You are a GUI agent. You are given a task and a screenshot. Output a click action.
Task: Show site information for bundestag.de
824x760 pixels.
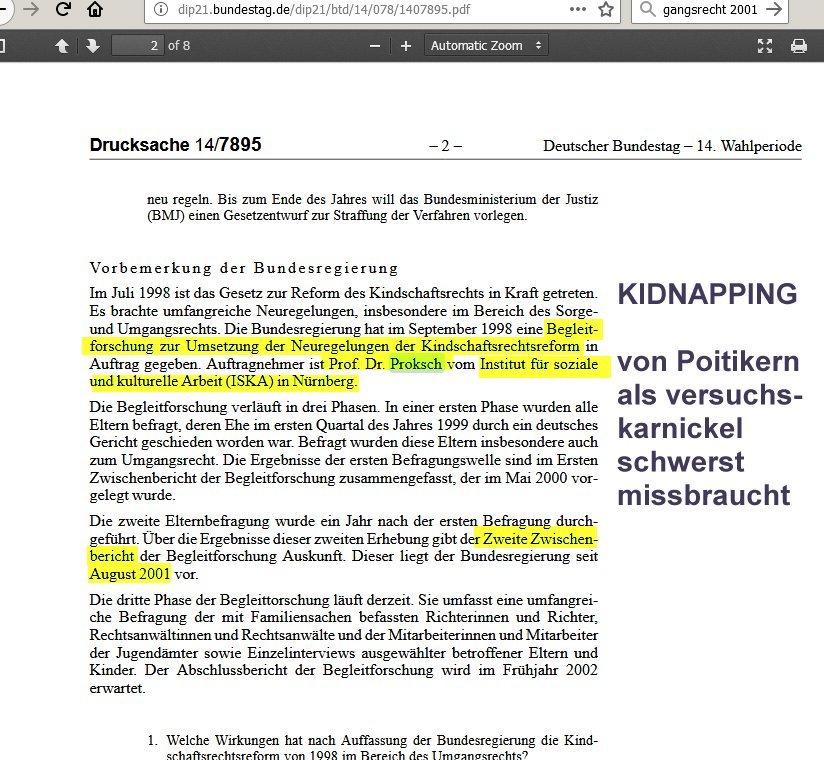tap(161, 9)
